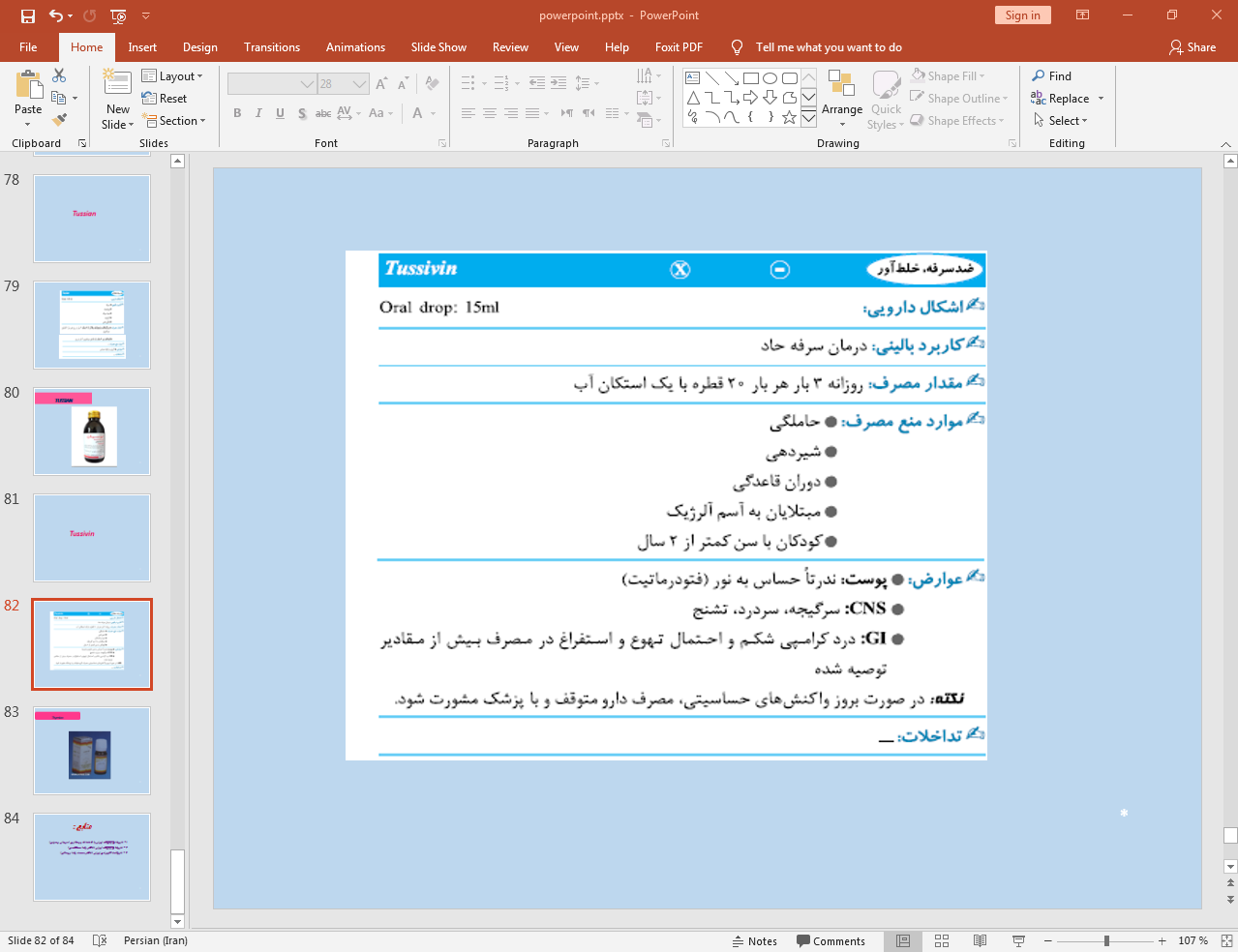1238x952 pixels.
Task: Switch to Reading View
Action: click(x=980, y=940)
